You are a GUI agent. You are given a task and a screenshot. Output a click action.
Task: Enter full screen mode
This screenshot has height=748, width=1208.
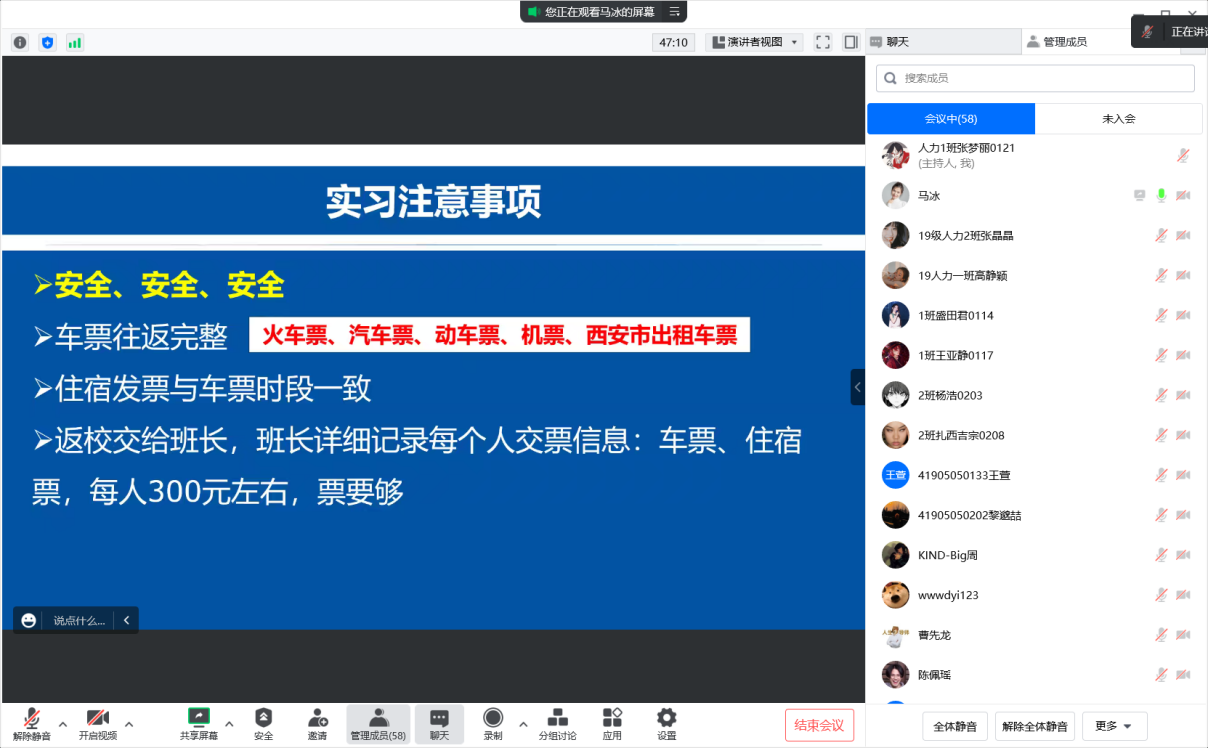point(823,42)
